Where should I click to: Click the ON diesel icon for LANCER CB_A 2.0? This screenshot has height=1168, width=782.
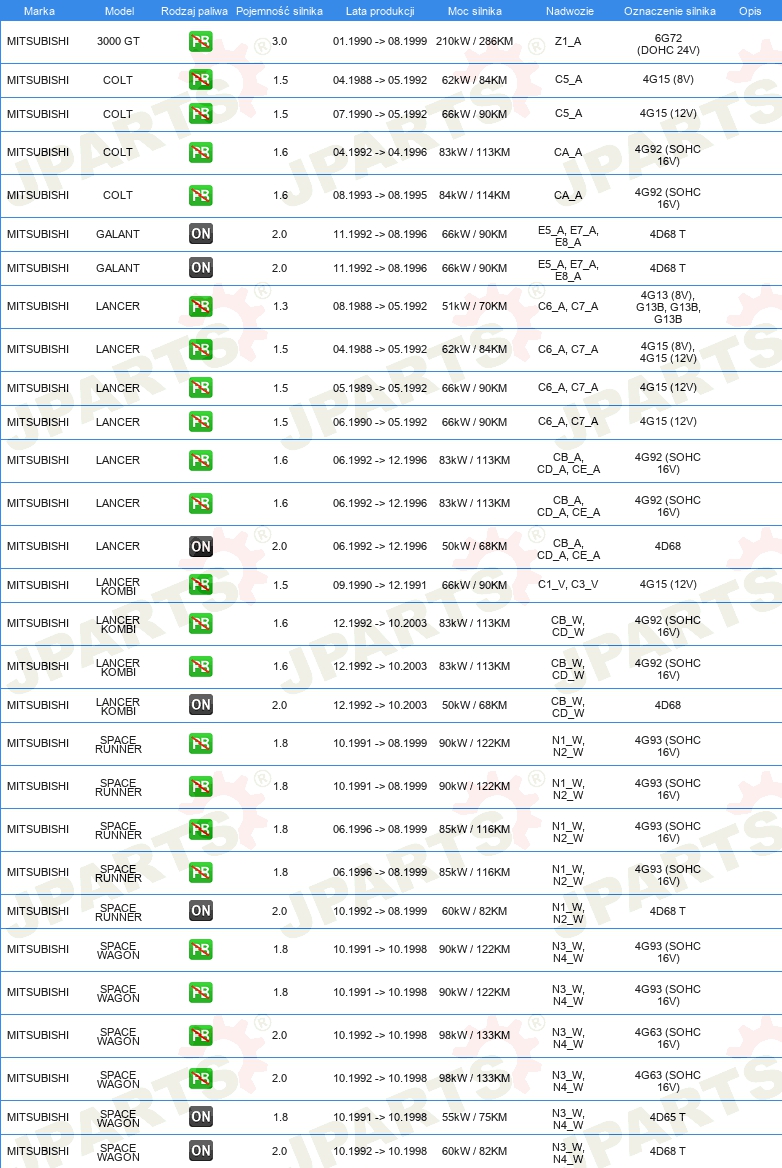point(201,546)
